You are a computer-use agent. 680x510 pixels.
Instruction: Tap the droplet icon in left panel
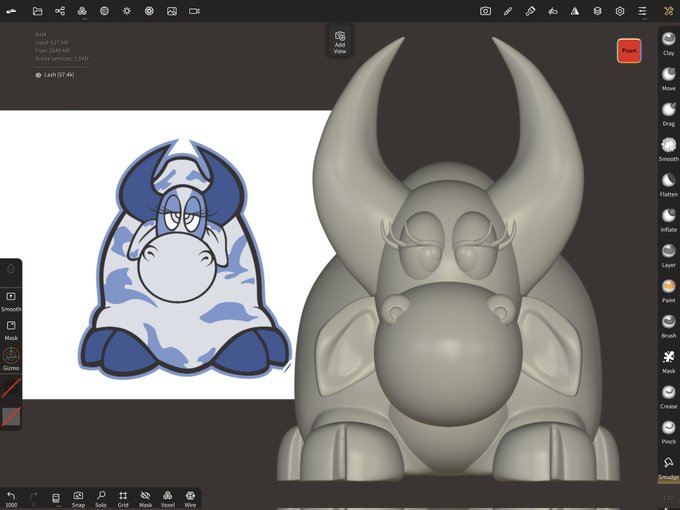[11, 268]
